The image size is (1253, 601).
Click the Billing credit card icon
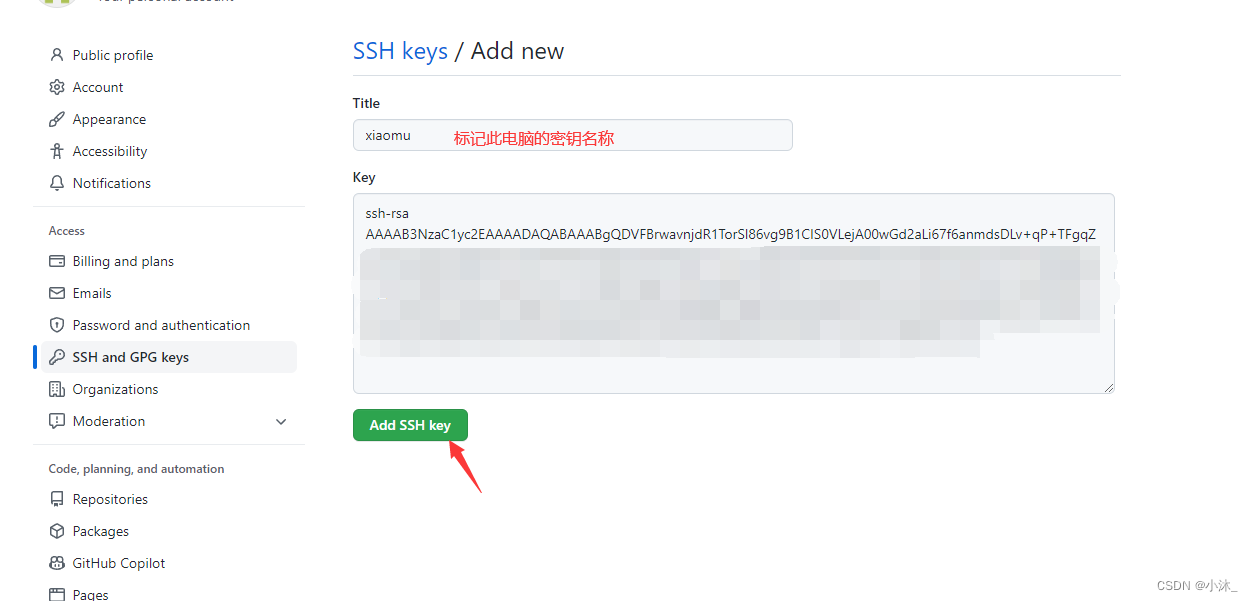click(57, 261)
